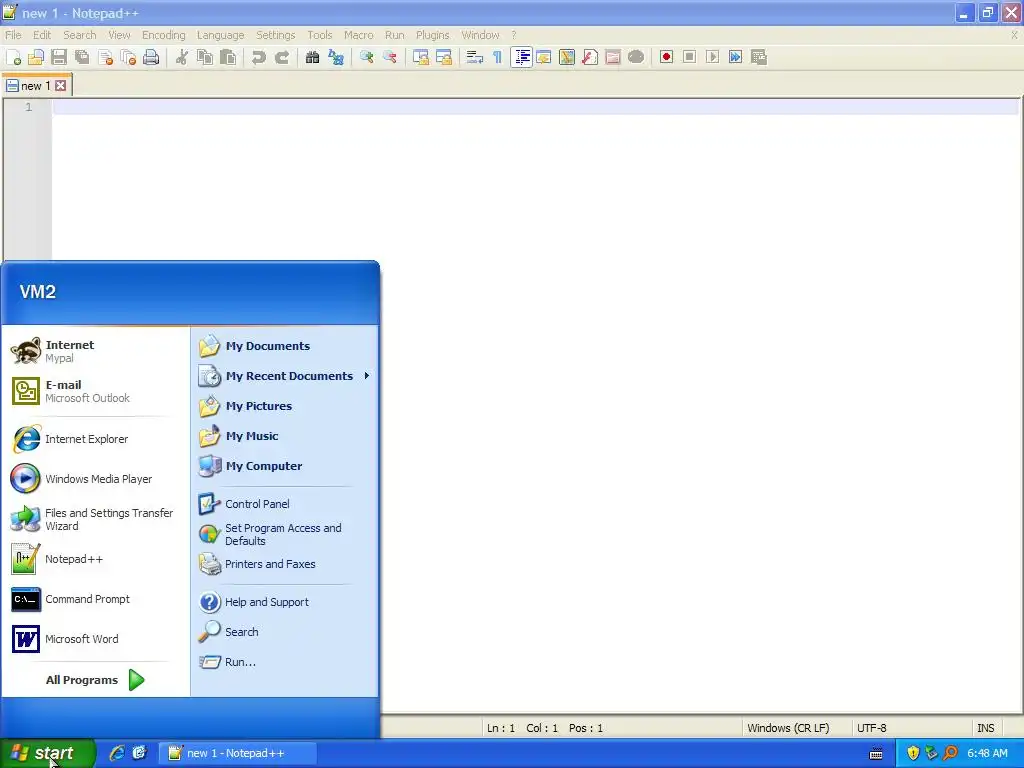Click the Save Recorded Macro icon
This screenshot has width=1024, height=768.
tap(759, 57)
